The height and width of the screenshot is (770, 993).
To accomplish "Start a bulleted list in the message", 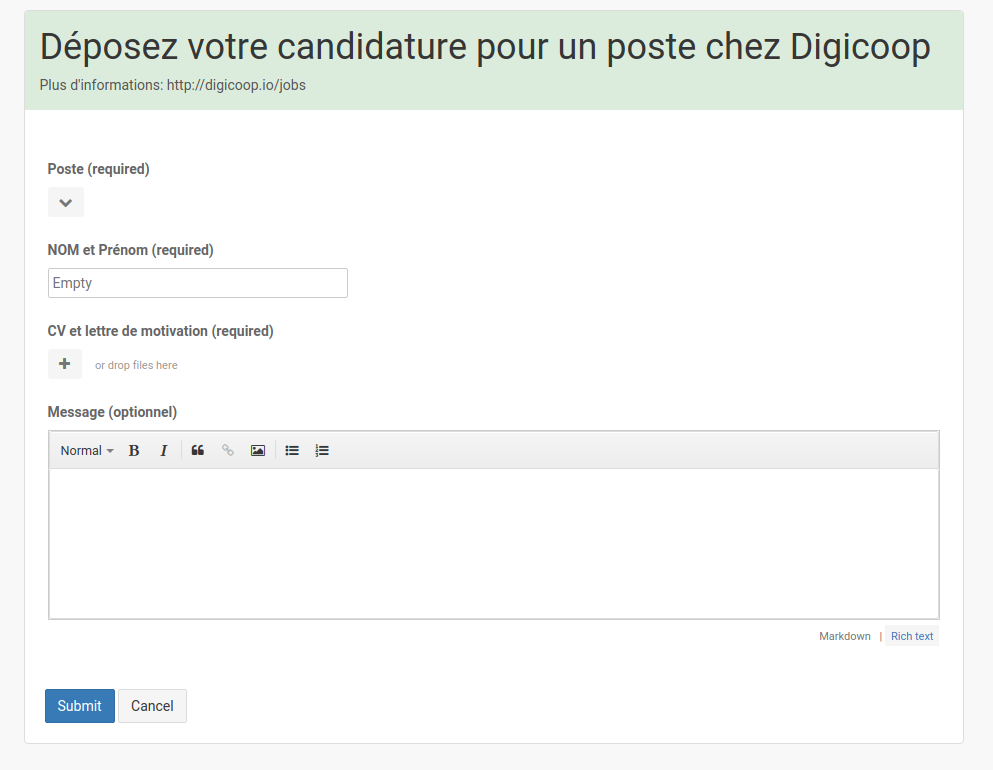I will 292,450.
